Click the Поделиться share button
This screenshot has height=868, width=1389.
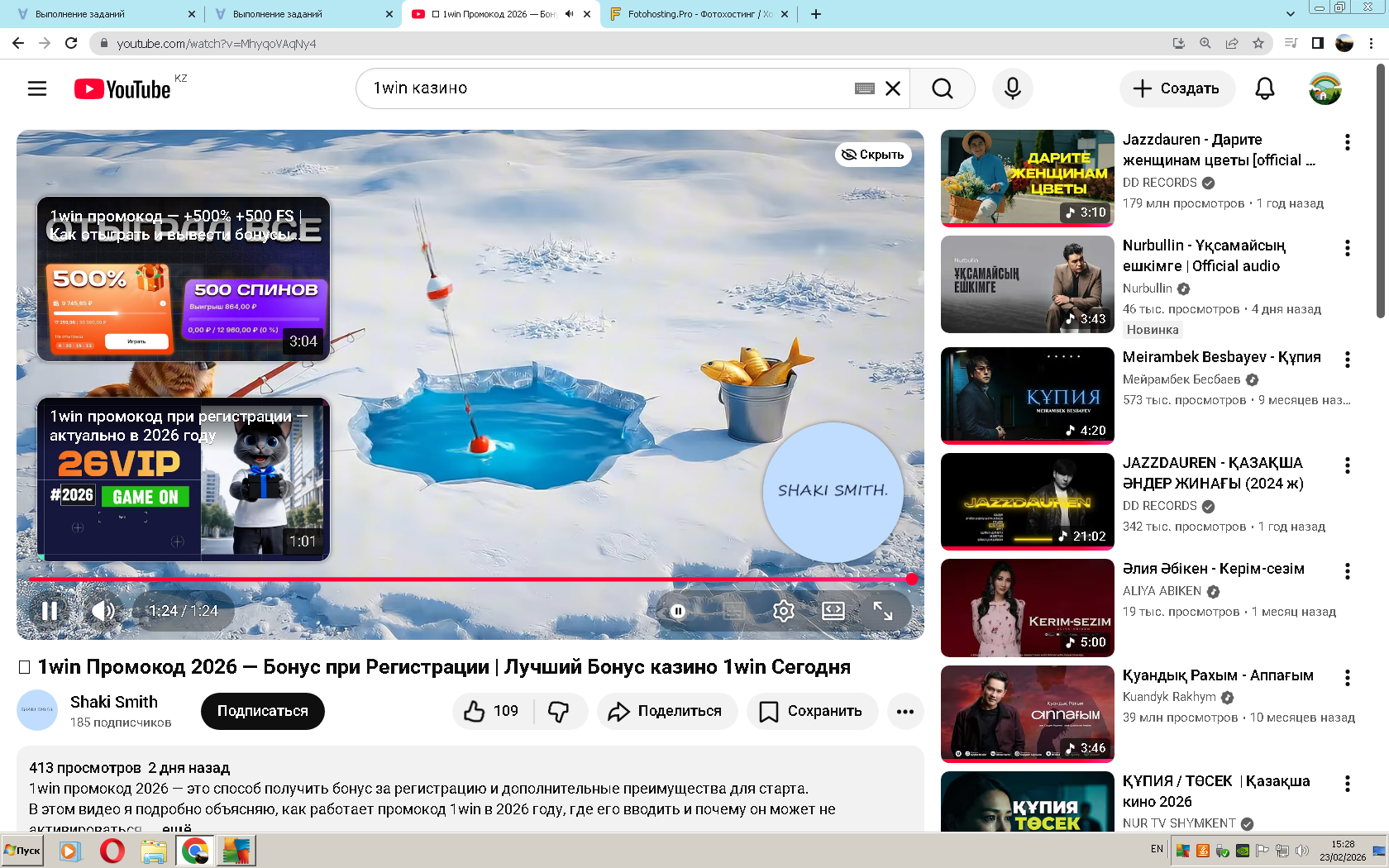666,711
